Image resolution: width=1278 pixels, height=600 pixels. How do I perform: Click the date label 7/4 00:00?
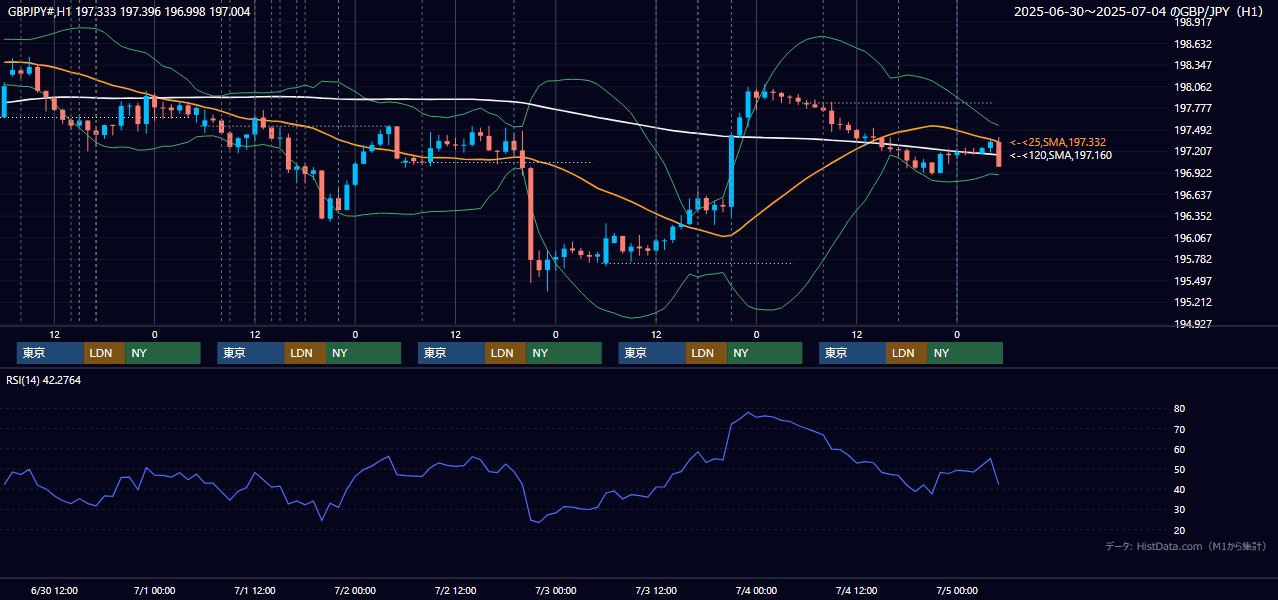pos(756,591)
